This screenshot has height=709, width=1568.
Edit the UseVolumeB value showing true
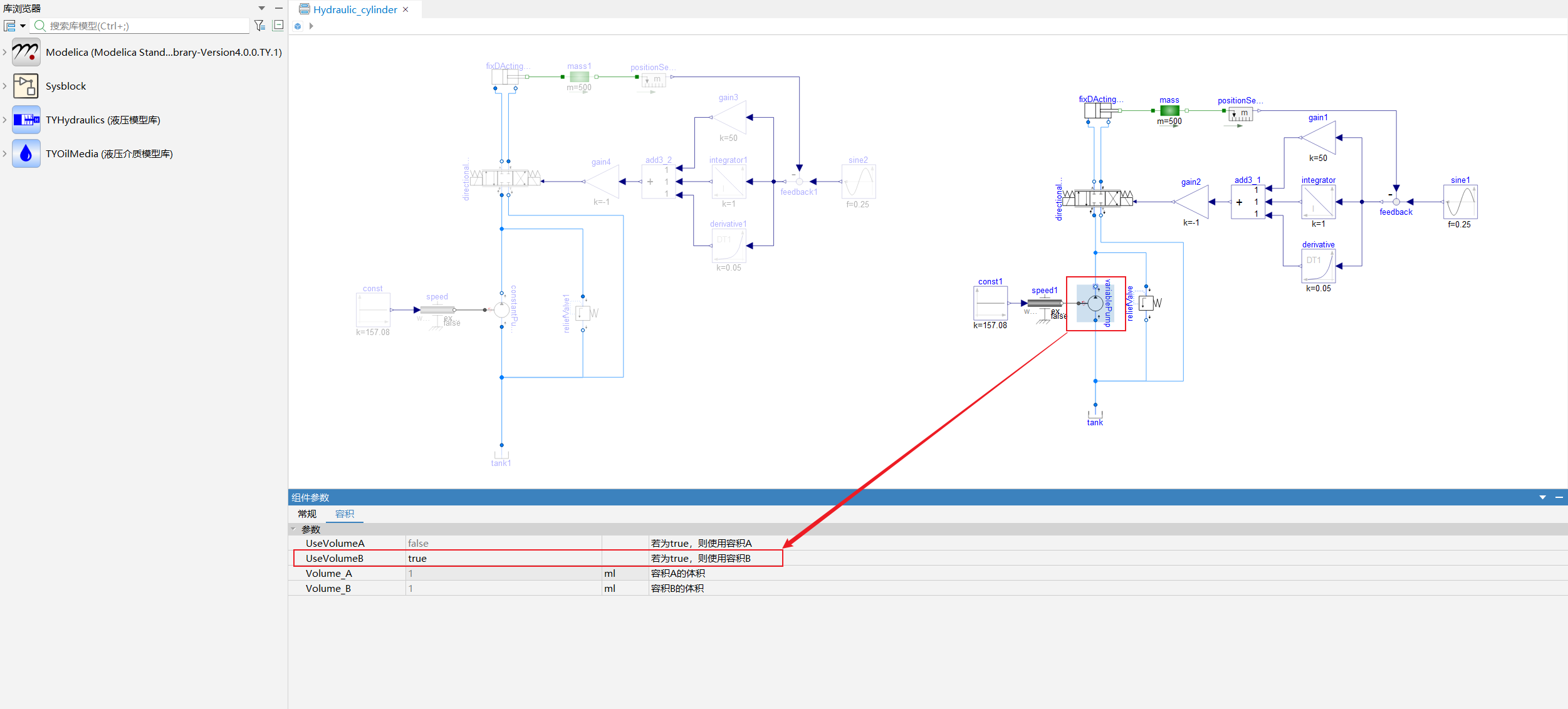(x=504, y=558)
